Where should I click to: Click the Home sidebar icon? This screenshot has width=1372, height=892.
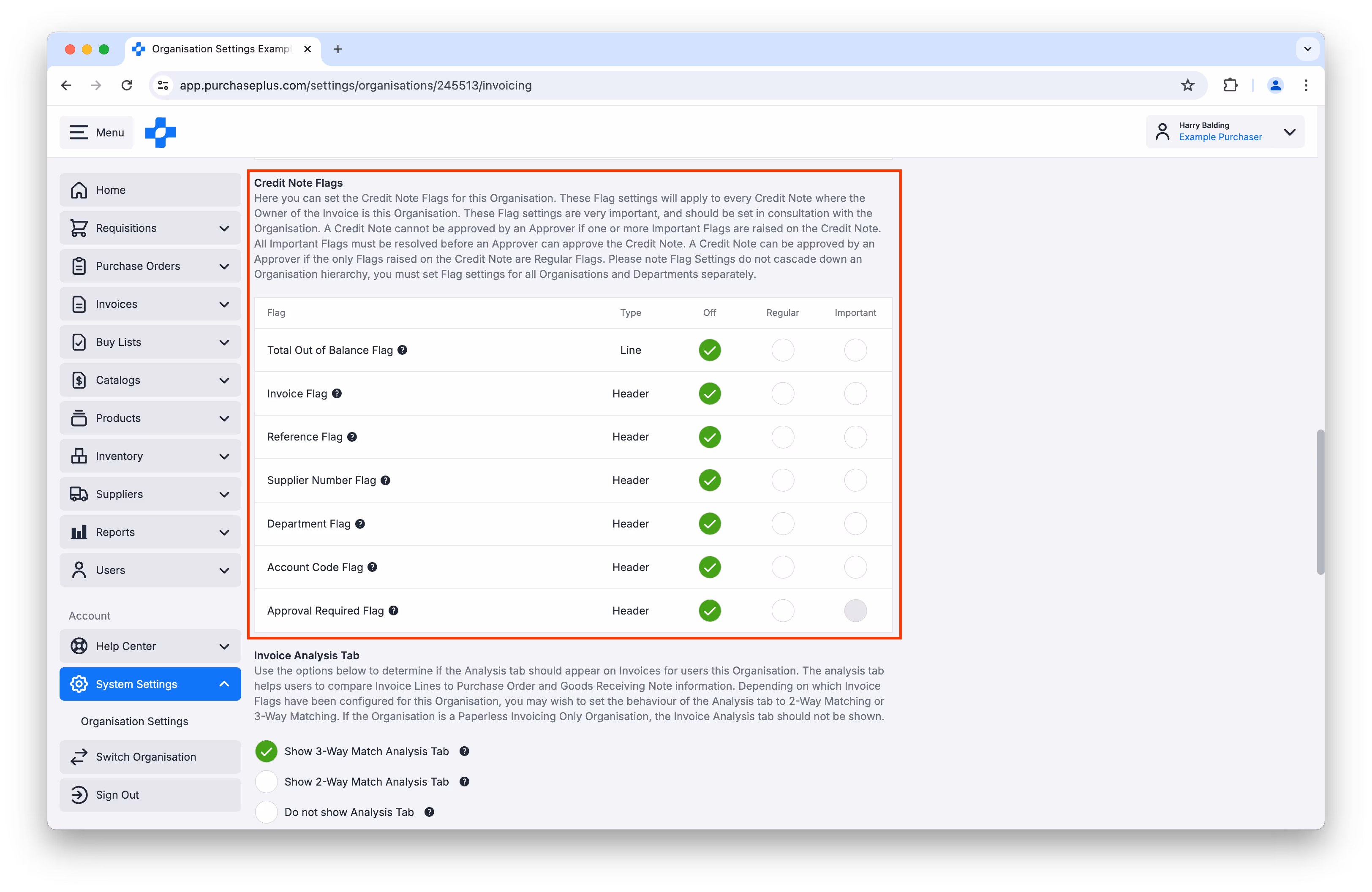point(79,190)
